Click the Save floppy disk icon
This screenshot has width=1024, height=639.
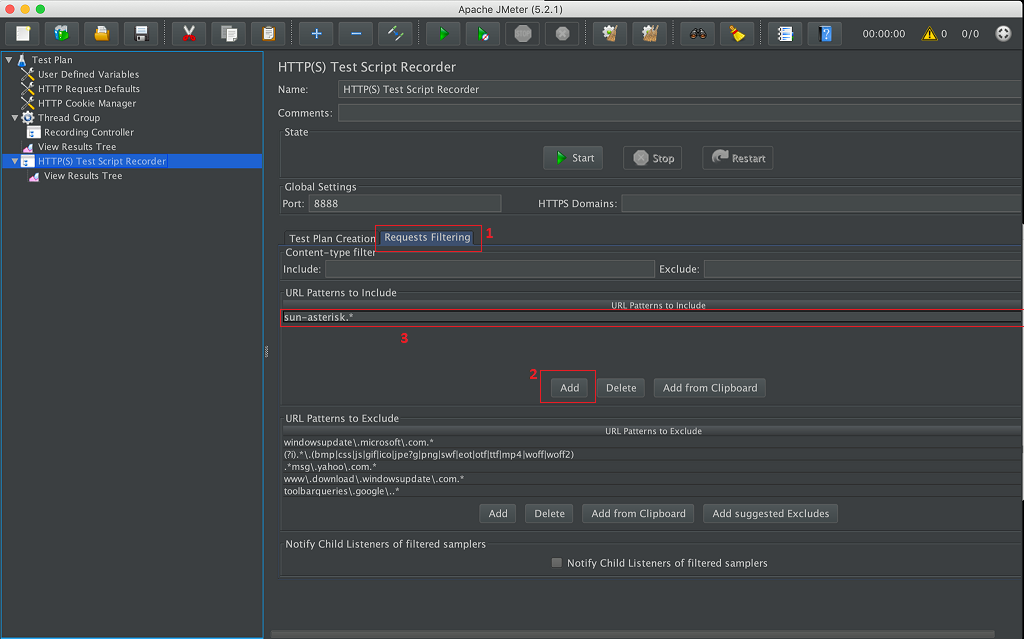pos(142,33)
